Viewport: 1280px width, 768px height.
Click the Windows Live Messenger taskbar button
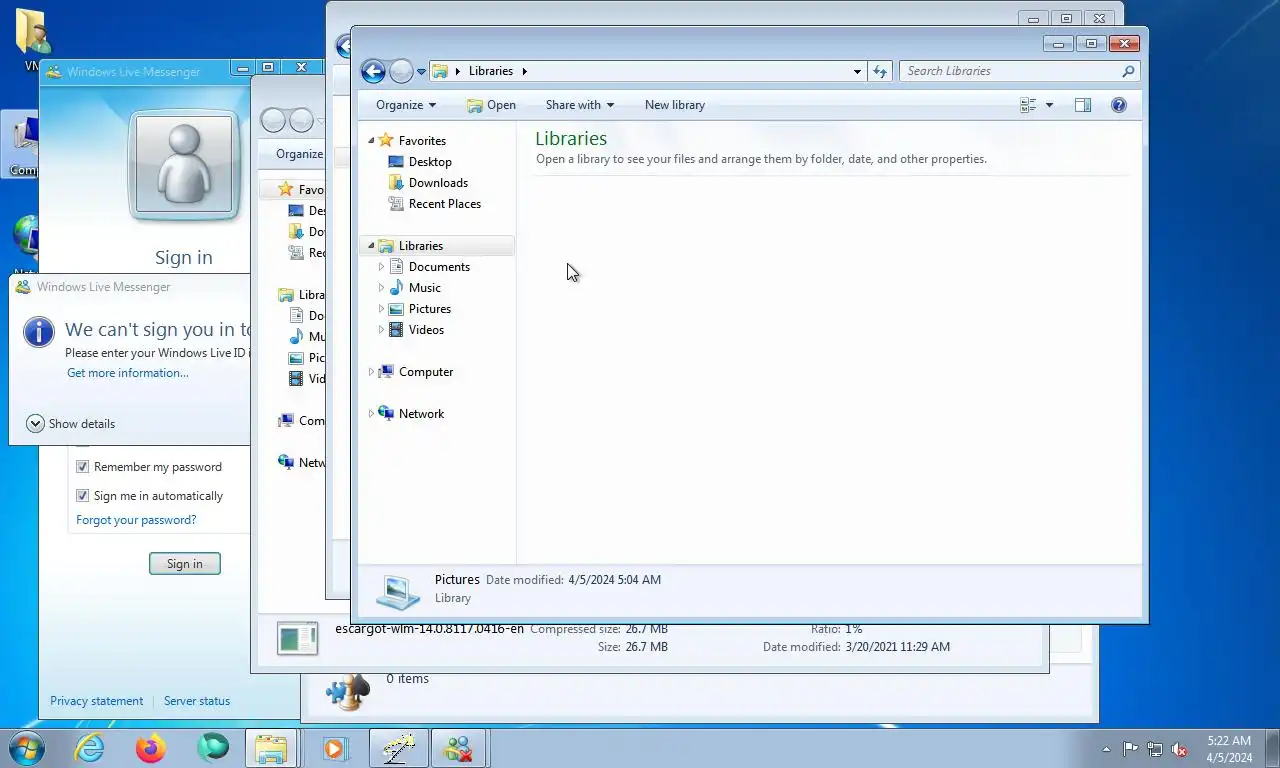click(x=459, y=748)
